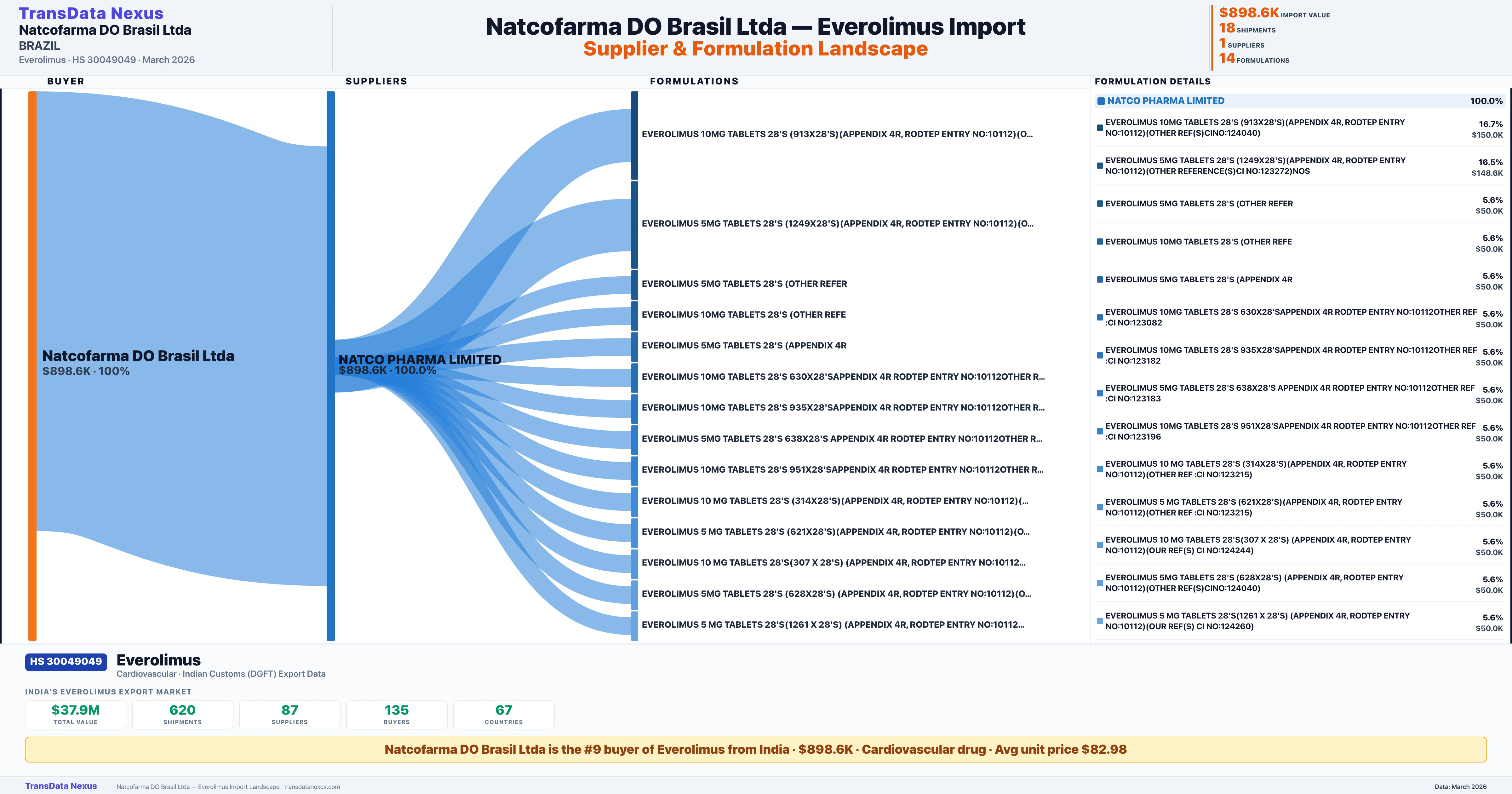The width and height of the screenshot is (1512, 794).
Task: Select the 620 Shipments stat card
Action: click(x=183, y=715)
